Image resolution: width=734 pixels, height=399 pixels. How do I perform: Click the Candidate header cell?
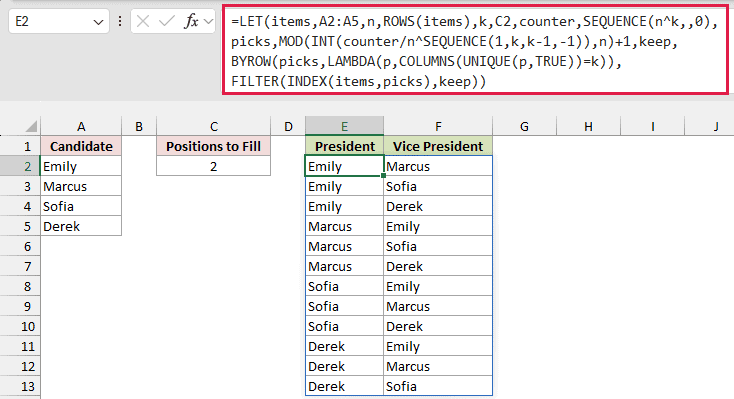pyautogui.click(x=81, y=146)
